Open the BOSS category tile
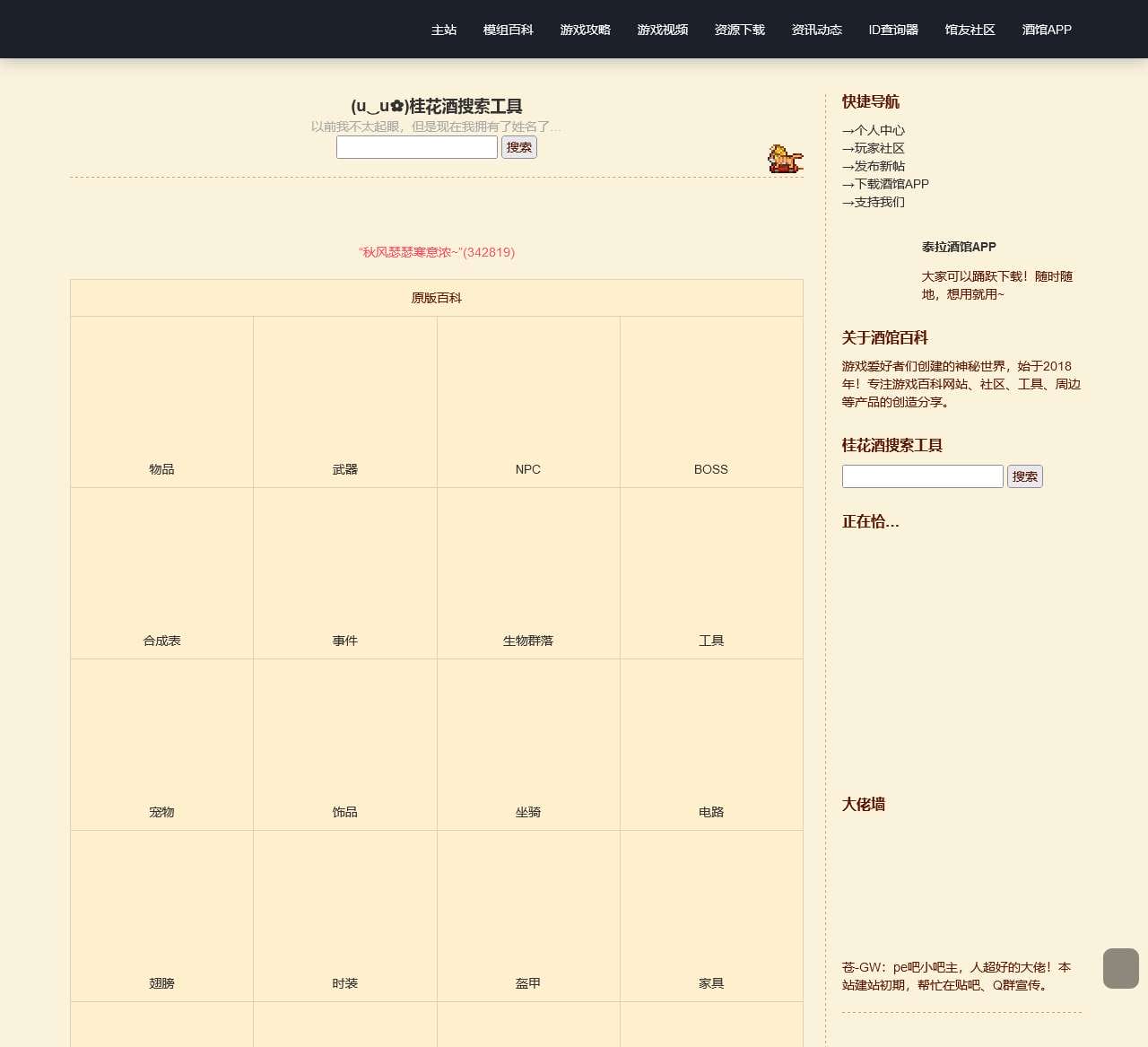 tap(711, 401)
